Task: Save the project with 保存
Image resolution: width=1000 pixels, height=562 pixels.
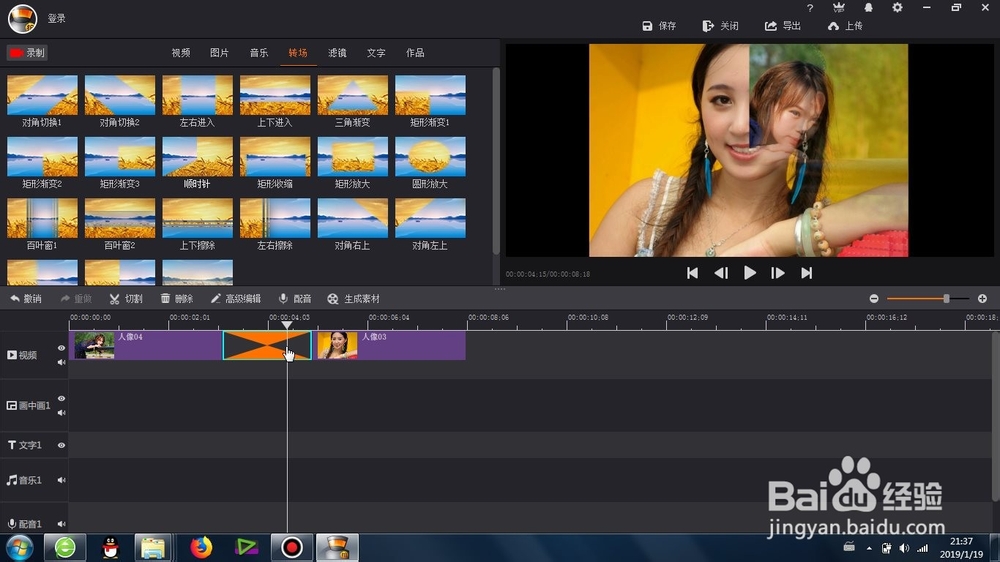Action: (x=659, y=26)
